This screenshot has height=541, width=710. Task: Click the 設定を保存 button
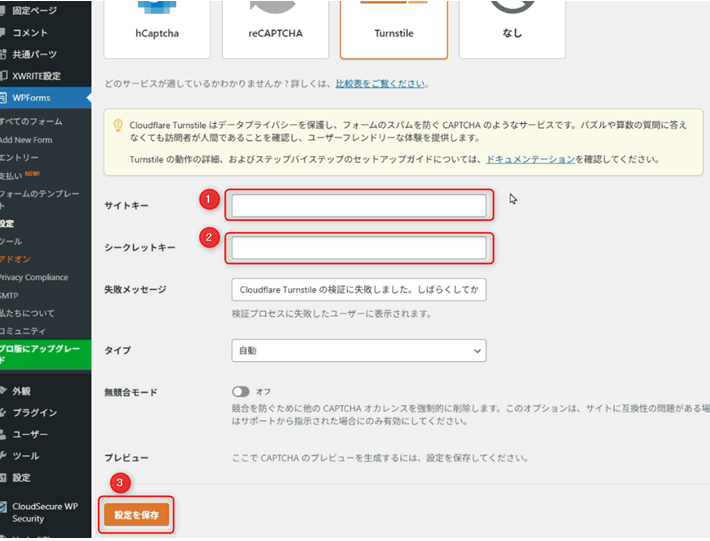tap(136, 515)
